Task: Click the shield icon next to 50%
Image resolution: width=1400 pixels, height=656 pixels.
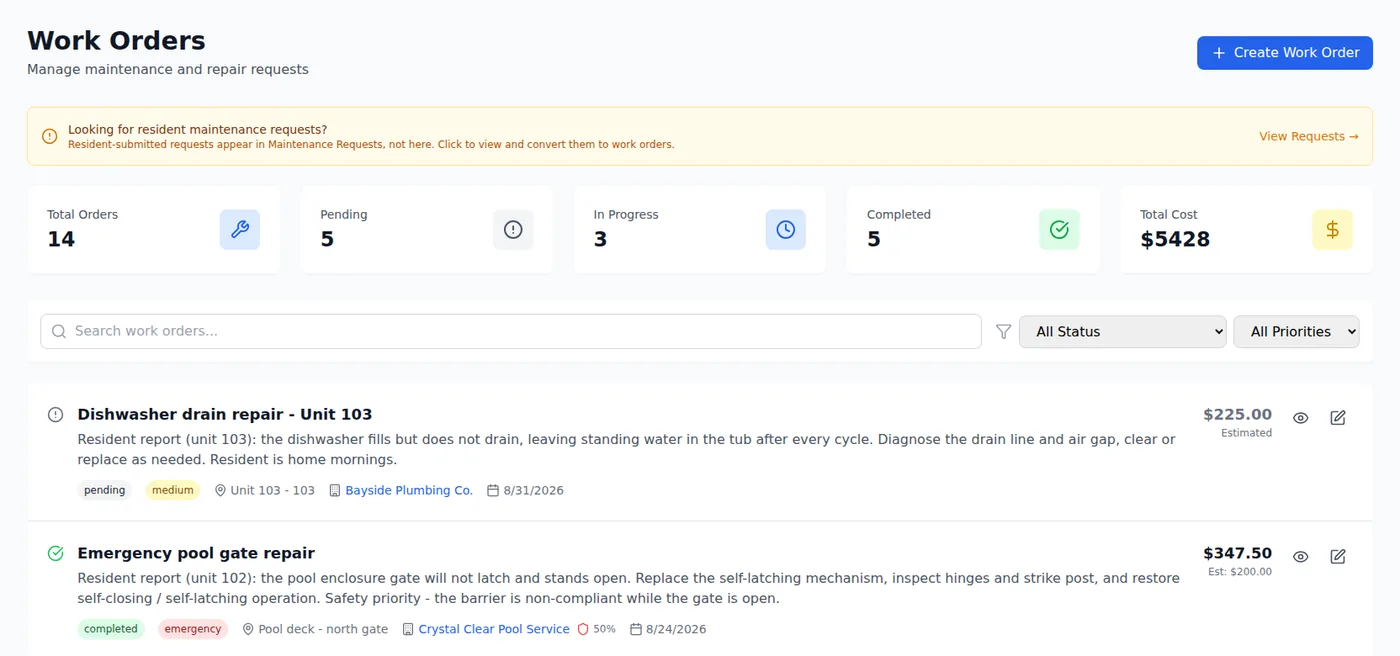Action: click(583, 630)
